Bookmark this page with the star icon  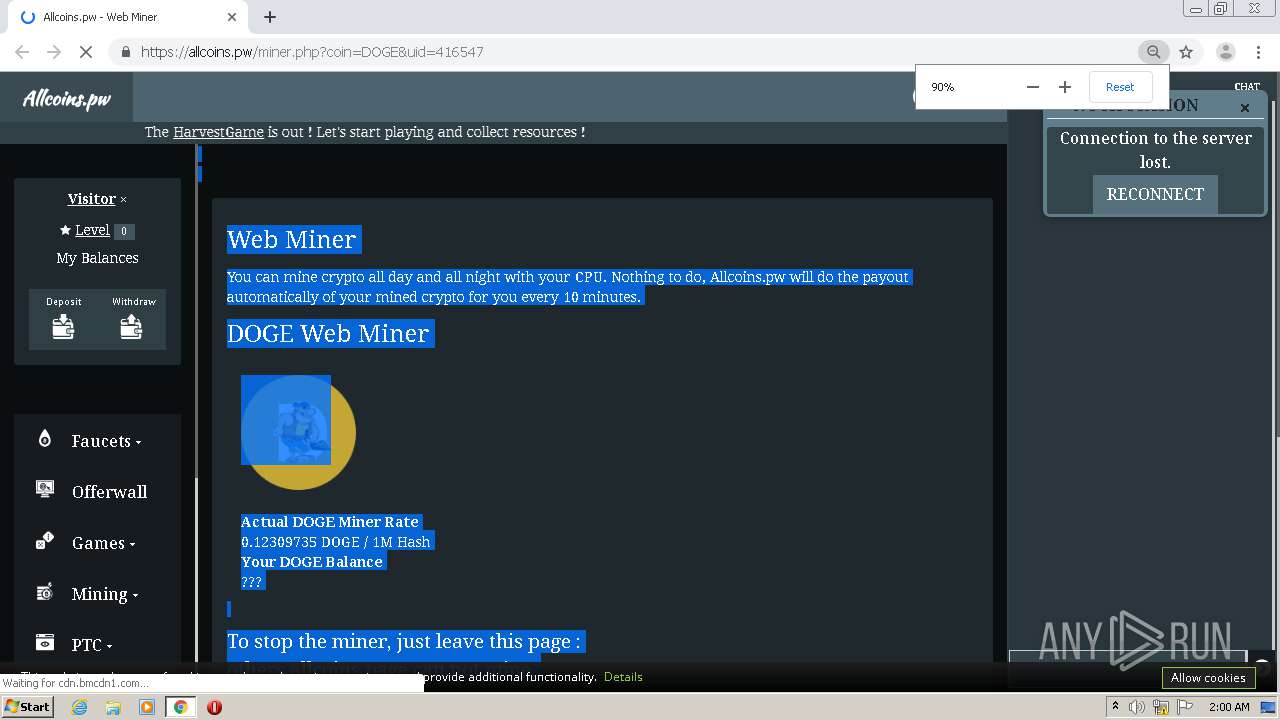1186,52
